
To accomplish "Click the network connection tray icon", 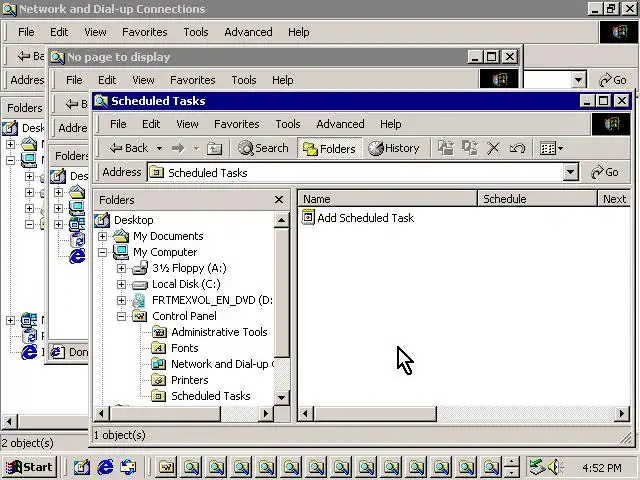I will [x=537, y=467].
